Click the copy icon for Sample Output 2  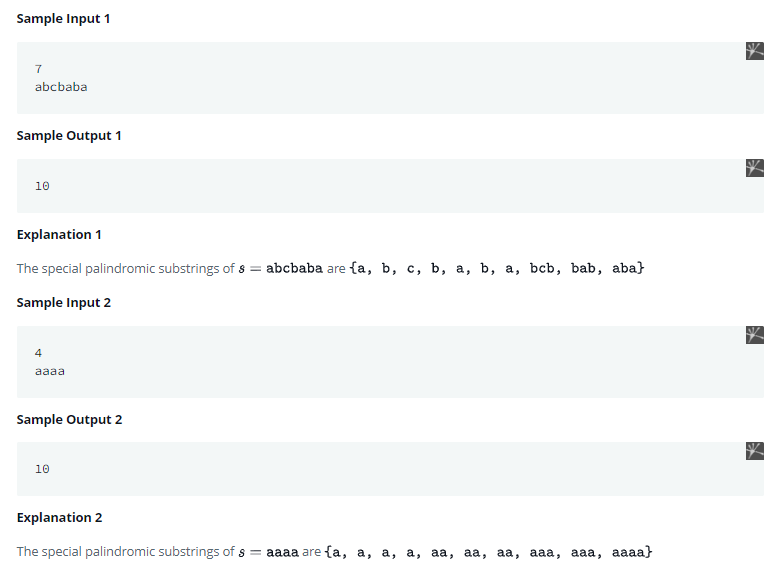tap(754, 451)
